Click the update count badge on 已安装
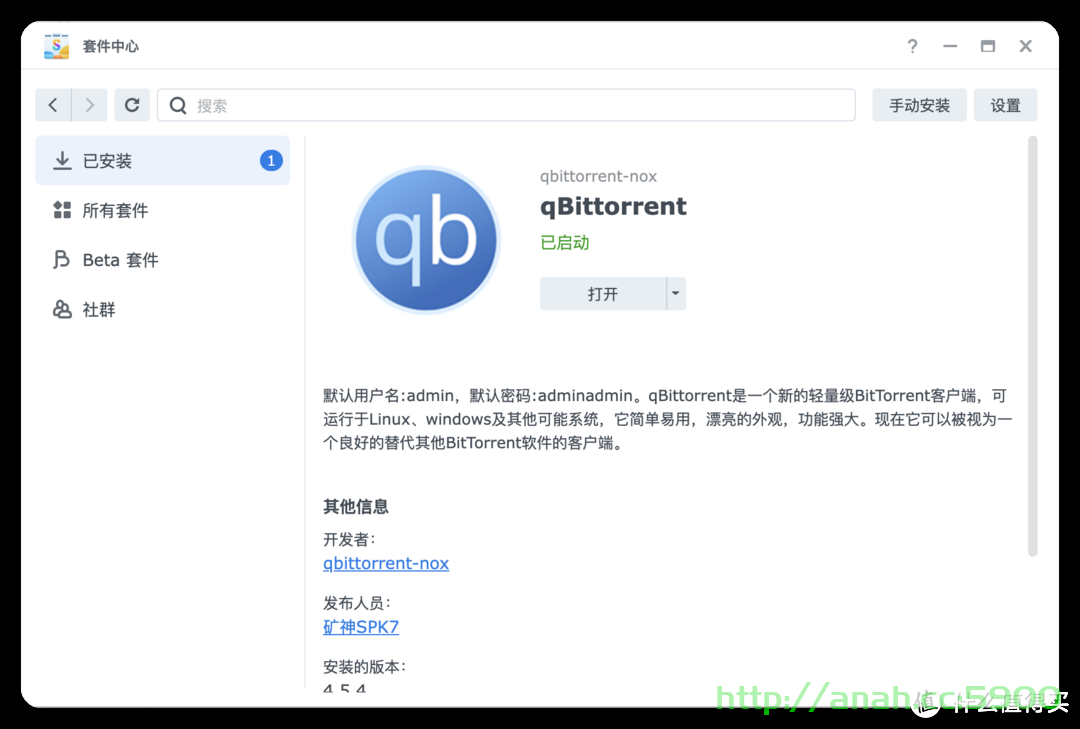This screenshot has height=729, width=1080. (271, 161)
